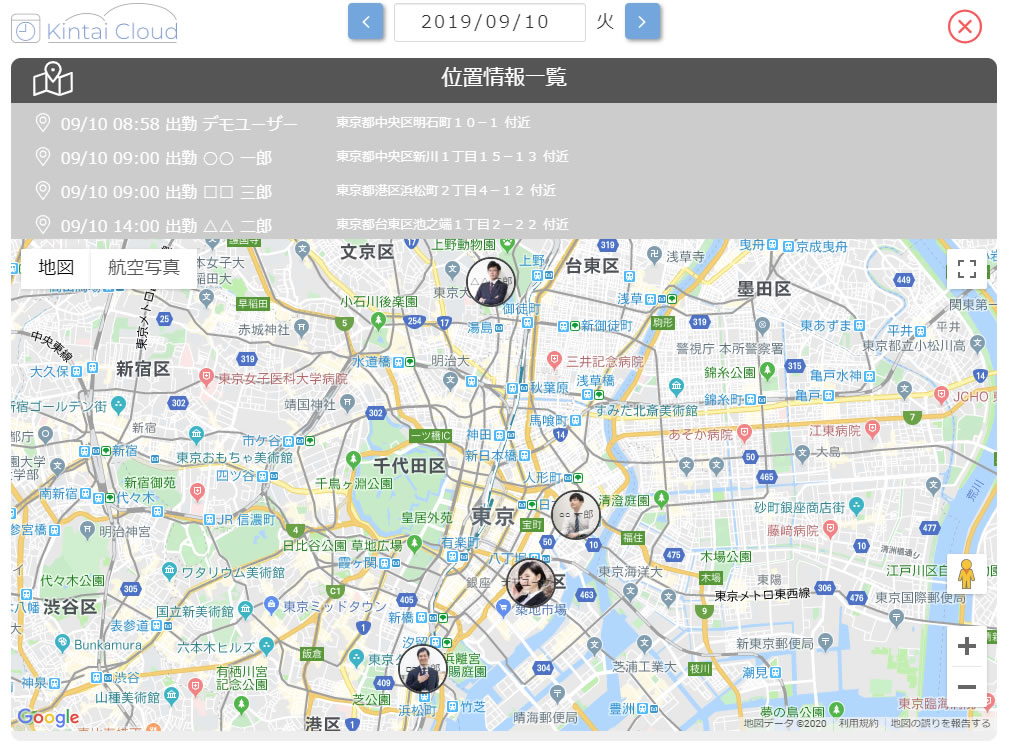1010x753 pixels.
Task: Switch map to 地図 view
Action: coord(56,267)
